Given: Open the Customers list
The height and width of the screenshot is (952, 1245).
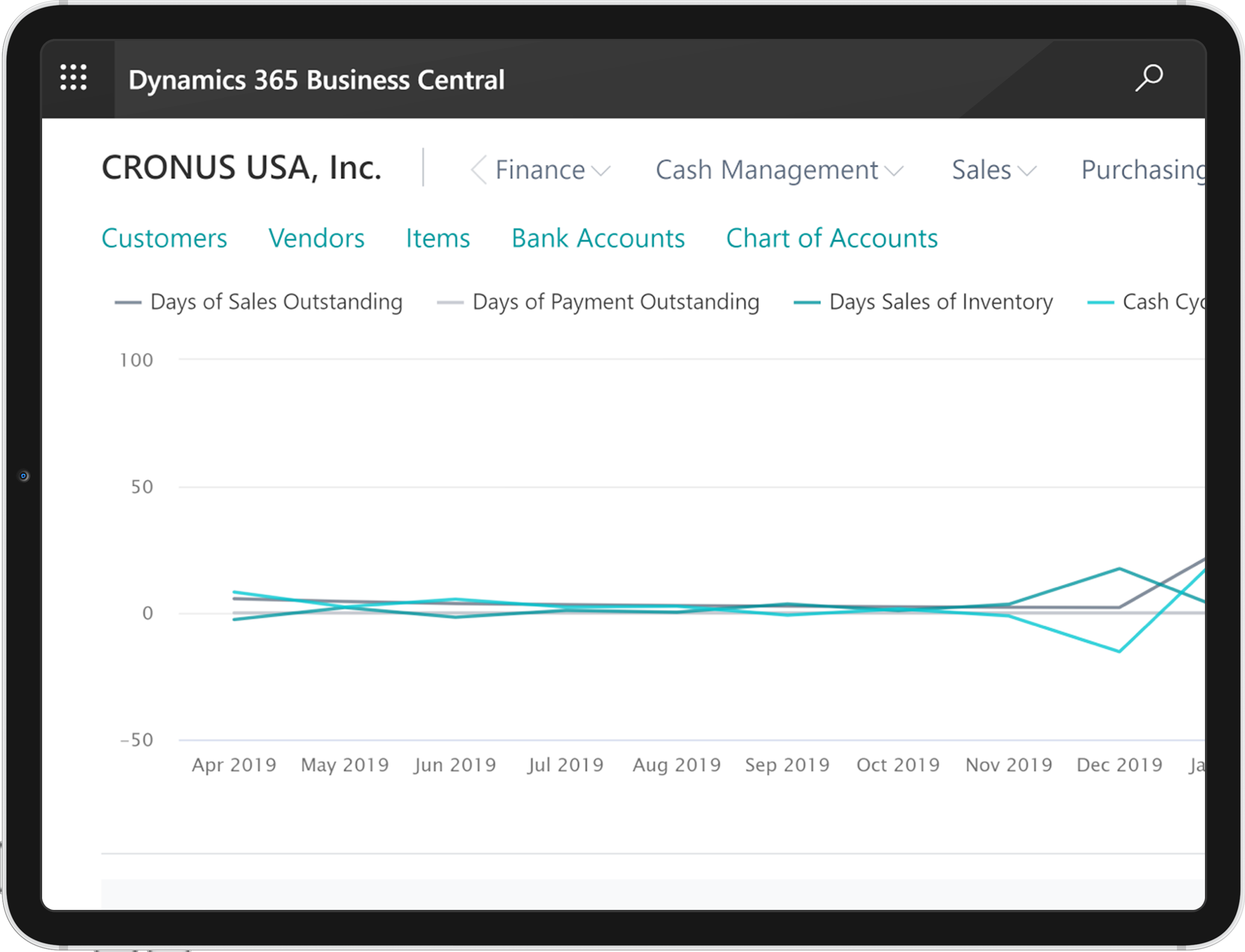Looking at the screenshot, I should [x=164, y=238].
